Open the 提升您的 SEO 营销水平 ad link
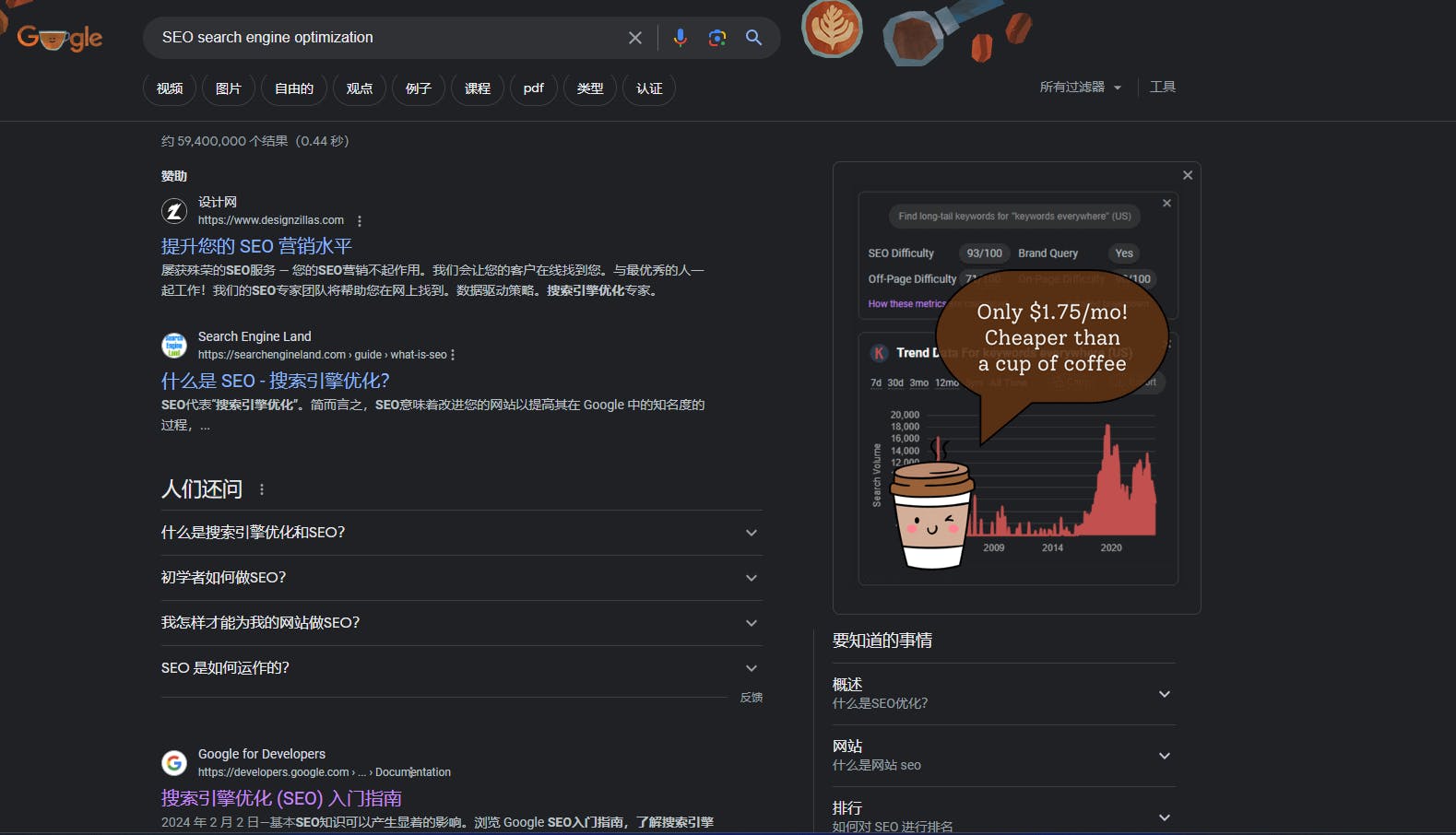The image size is (1456, 835). click(256, 246)
